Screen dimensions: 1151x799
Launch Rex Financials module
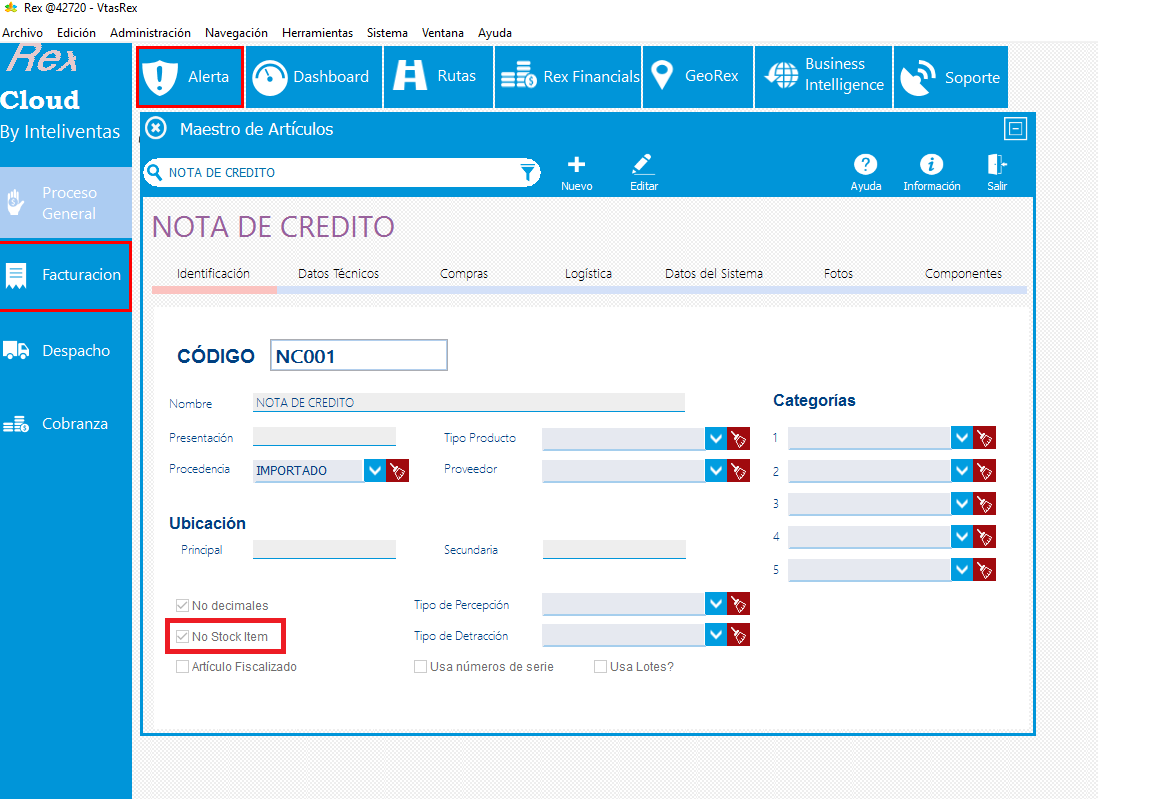tap(568, 76)
